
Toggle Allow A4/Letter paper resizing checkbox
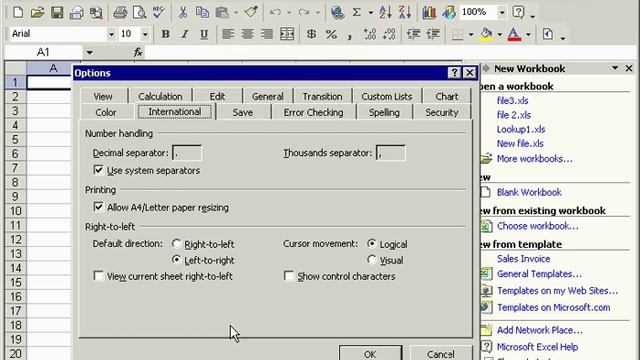(98, 207)
